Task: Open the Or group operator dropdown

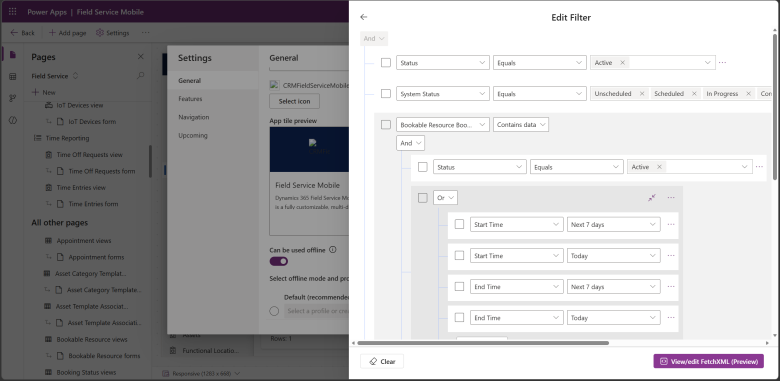Action: coord(445,197)
